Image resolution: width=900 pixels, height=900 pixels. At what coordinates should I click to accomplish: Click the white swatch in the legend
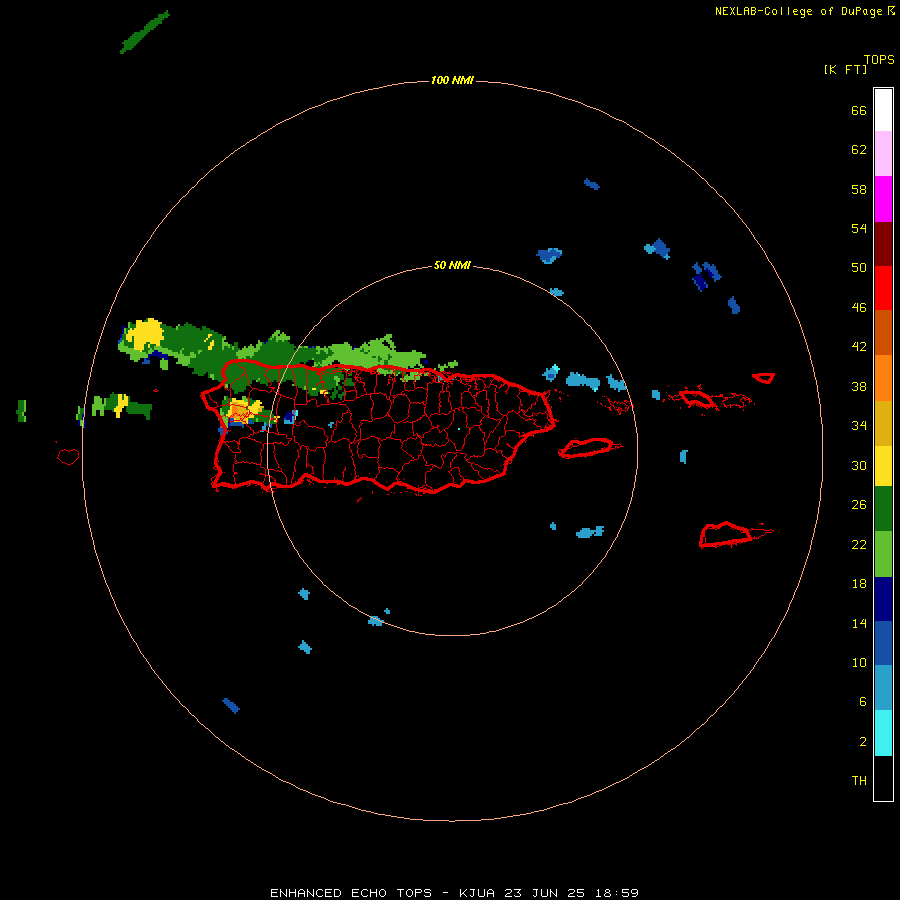pyautogui.click(x=883, y=110)
